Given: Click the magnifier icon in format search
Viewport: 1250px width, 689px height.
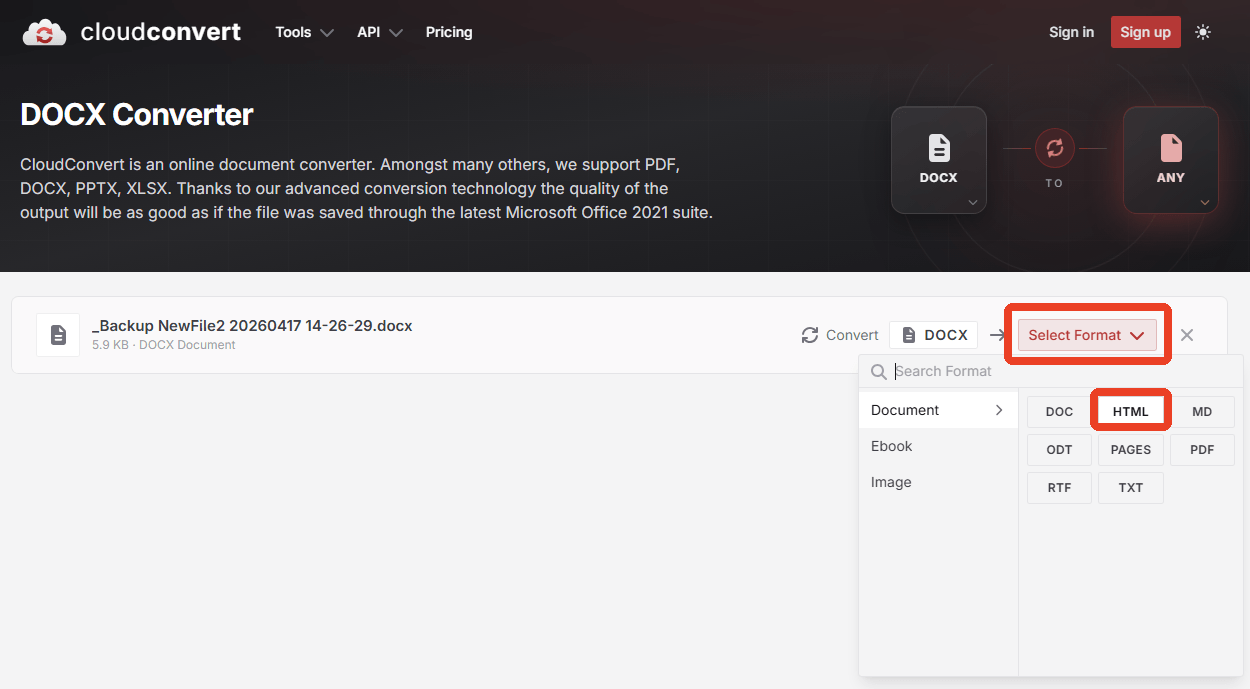Looking at the screenshot, I should point(879,372).
